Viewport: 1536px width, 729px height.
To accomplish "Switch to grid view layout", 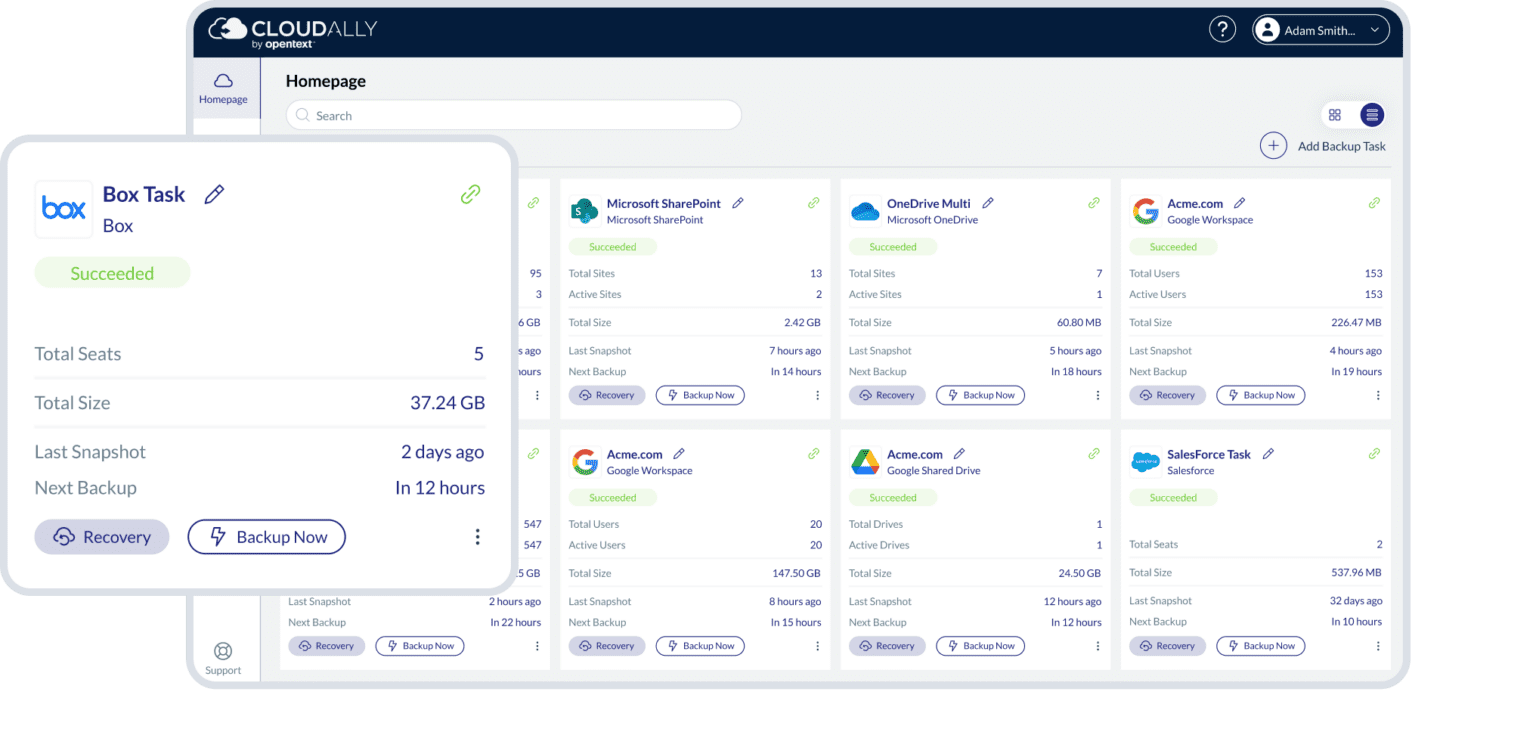I will point(1335,115).
